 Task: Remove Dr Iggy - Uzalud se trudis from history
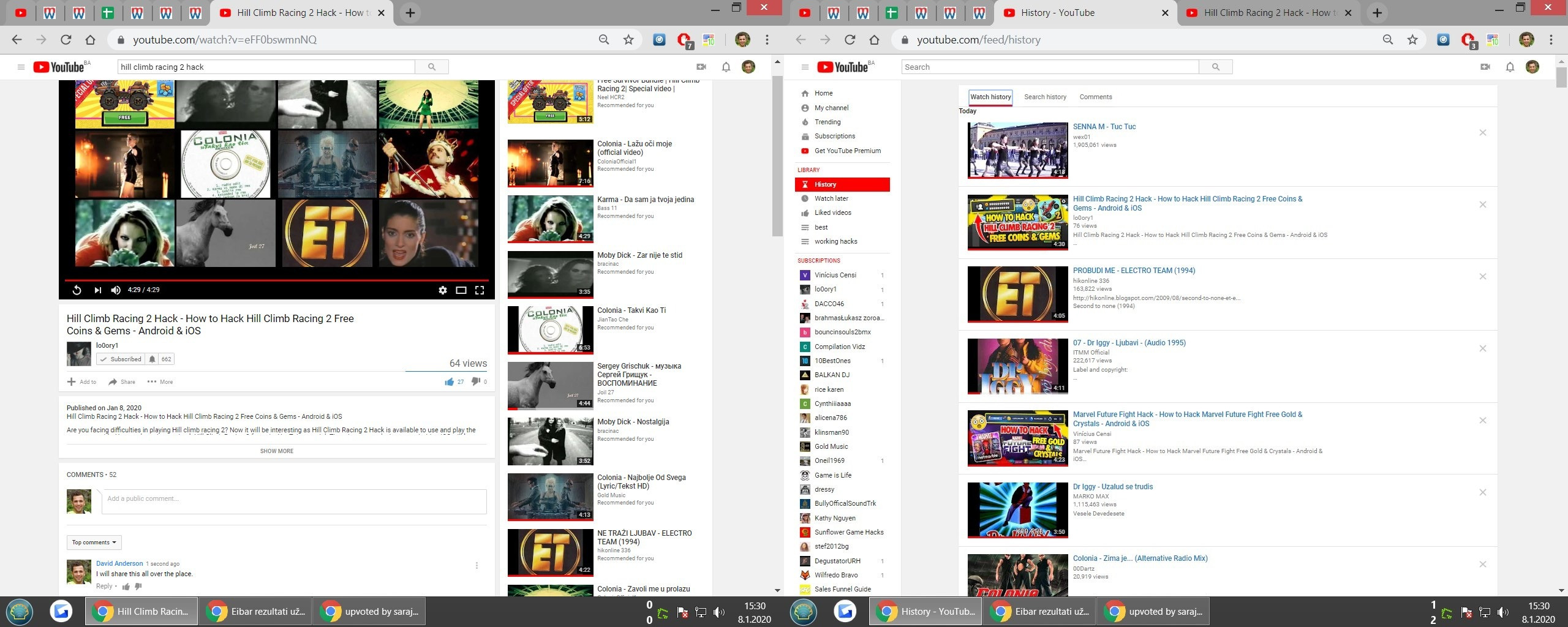1483,492
